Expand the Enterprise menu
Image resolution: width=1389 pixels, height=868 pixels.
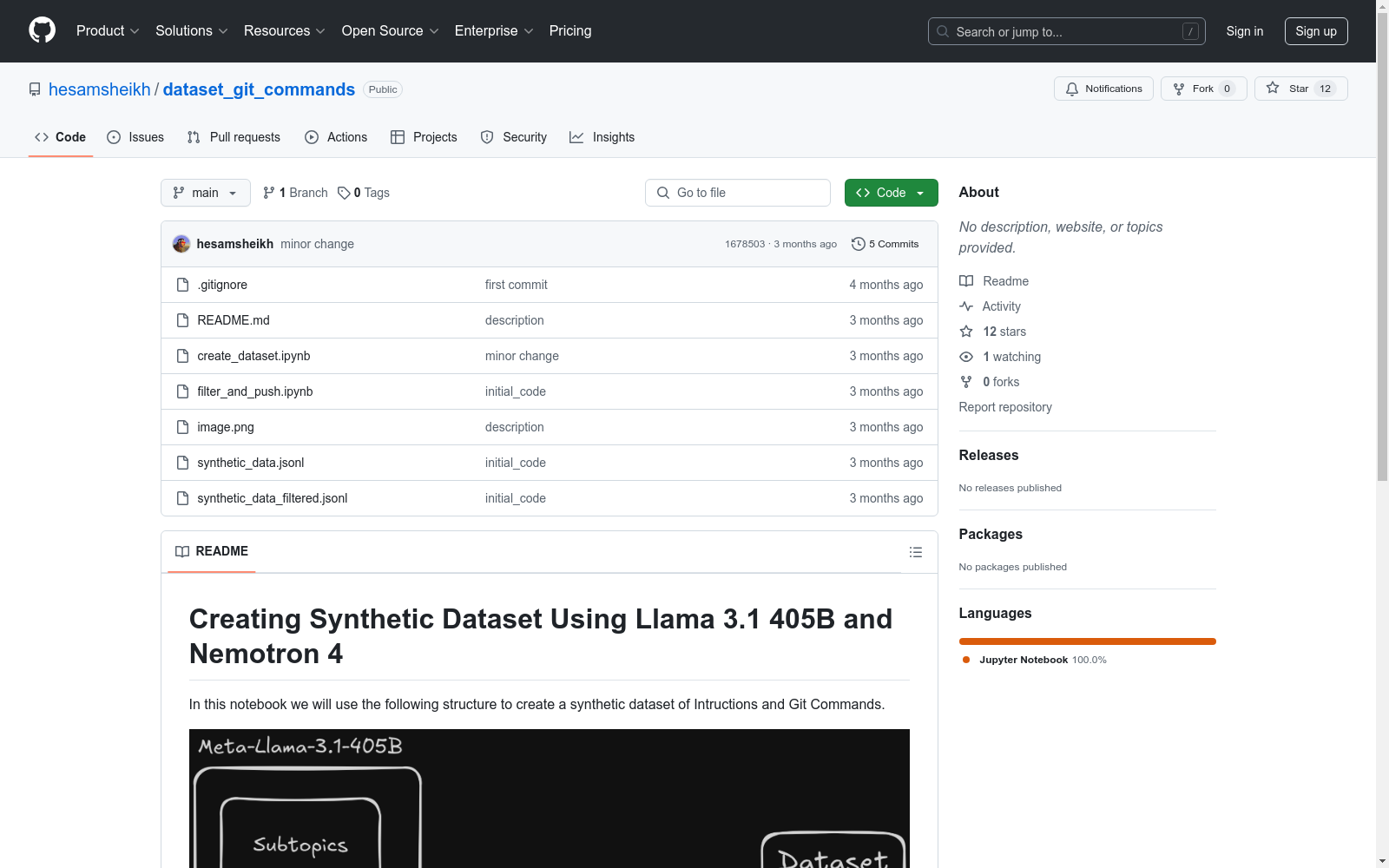(x=494, y=30)
